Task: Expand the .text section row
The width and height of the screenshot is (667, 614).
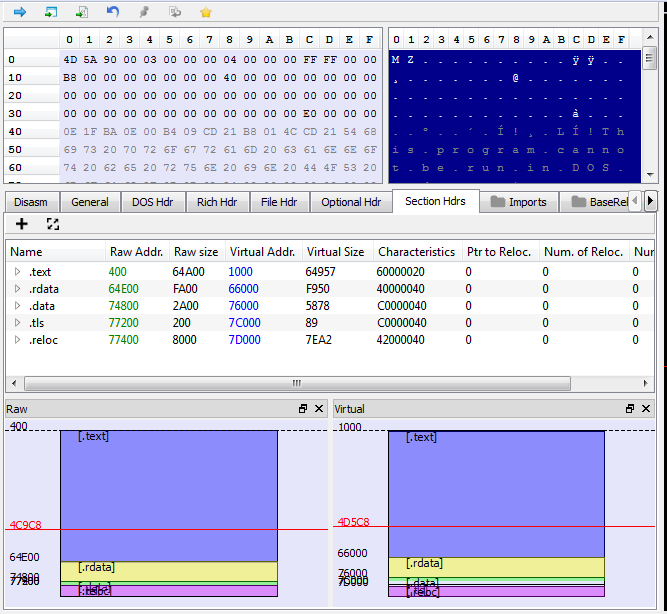Action: [17, 271]
